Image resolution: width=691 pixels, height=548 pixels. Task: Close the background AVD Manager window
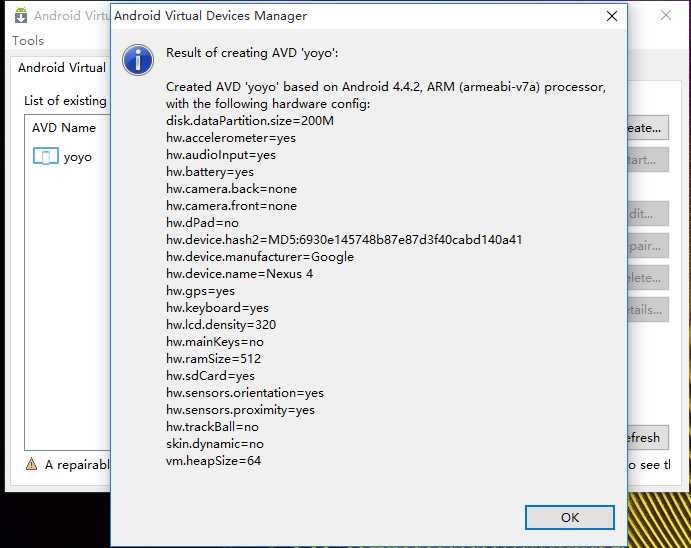[666, 16]
